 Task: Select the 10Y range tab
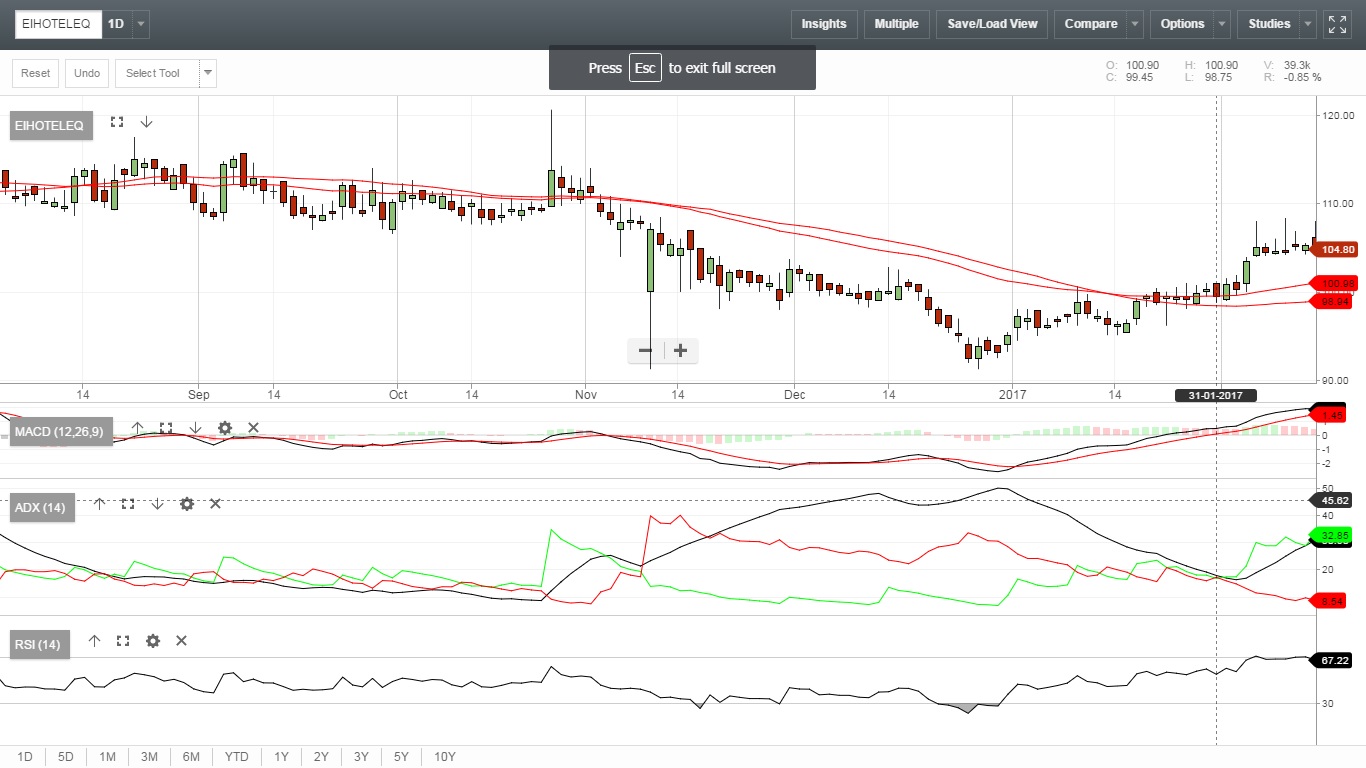(445, 757)
